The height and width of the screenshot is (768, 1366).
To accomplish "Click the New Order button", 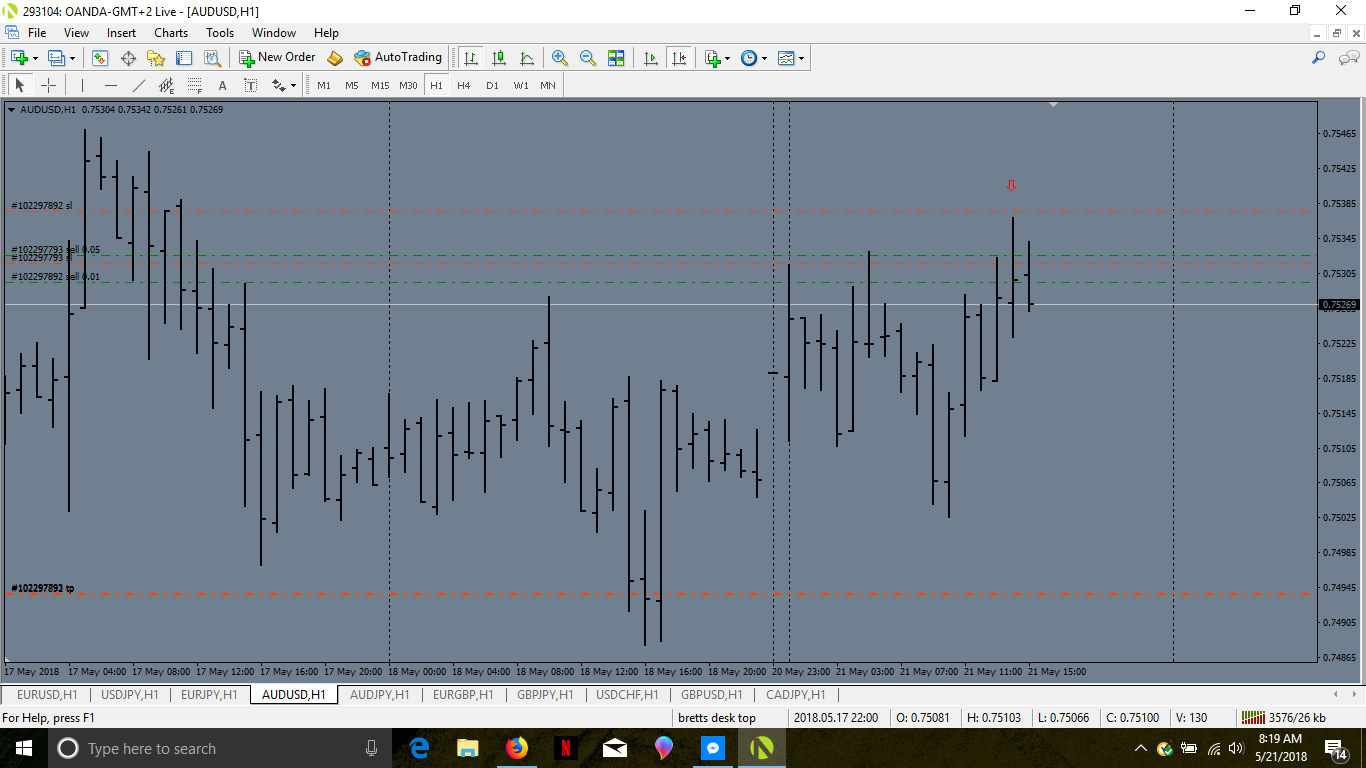I will point(277,58).
